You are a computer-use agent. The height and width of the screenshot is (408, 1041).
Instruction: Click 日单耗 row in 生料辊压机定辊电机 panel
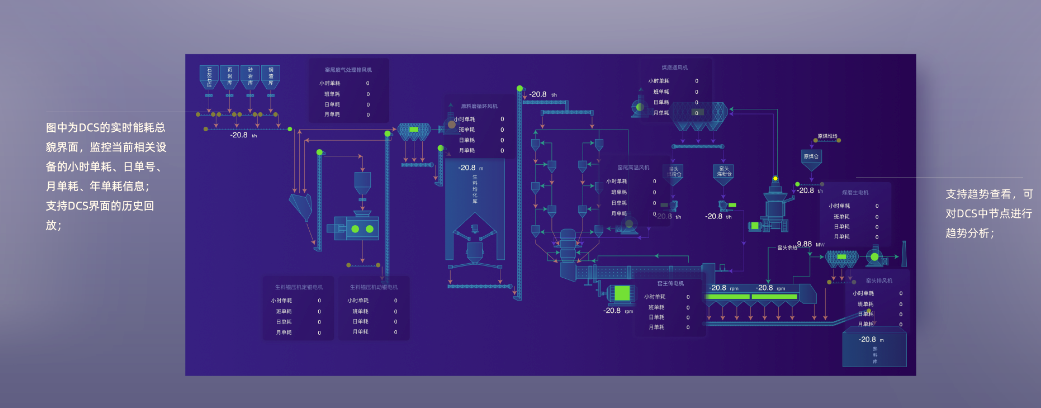[297, 322]
